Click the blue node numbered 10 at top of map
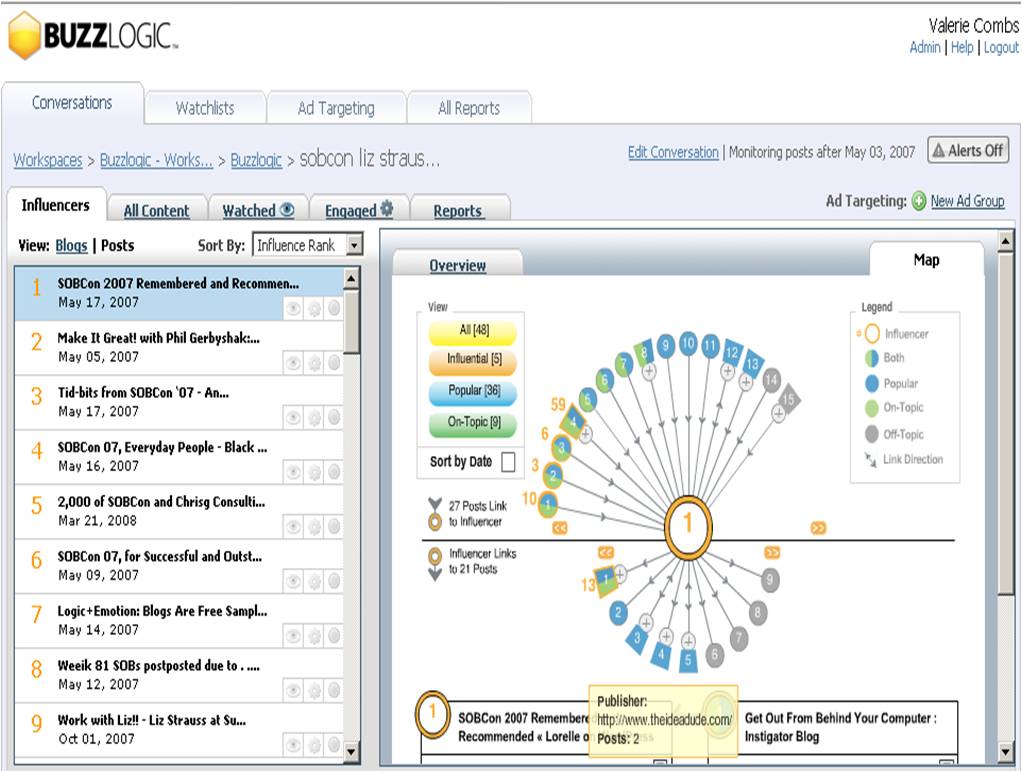Viewport: 1022px width, 772px height. [688, 344]
